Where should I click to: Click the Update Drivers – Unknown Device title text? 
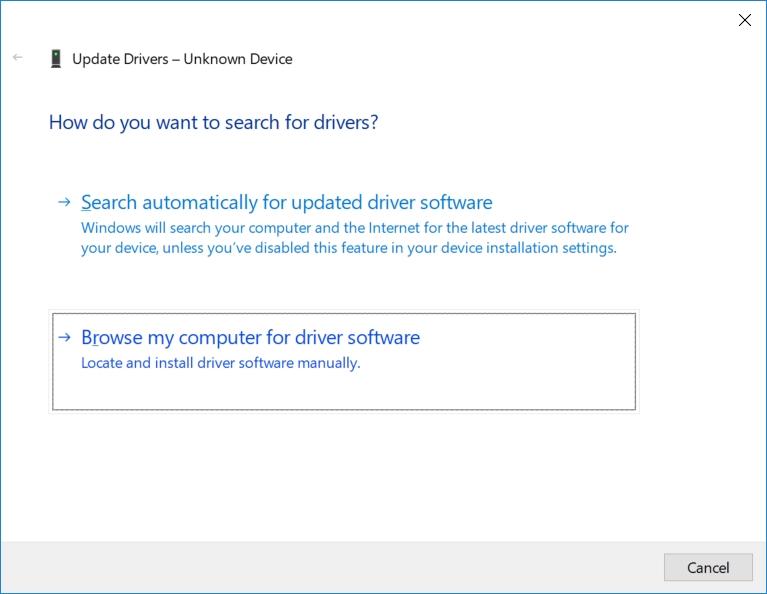click(x=182, y=59)
